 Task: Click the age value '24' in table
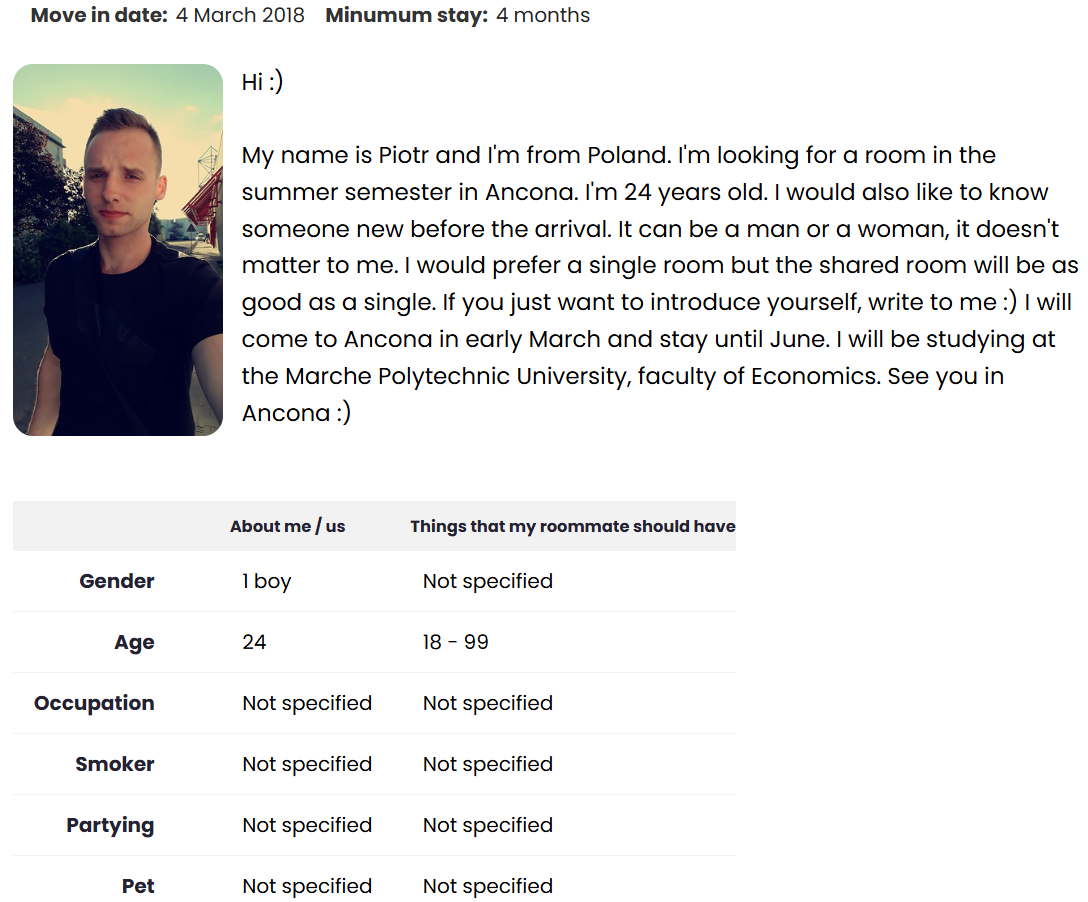pos(254,642)
